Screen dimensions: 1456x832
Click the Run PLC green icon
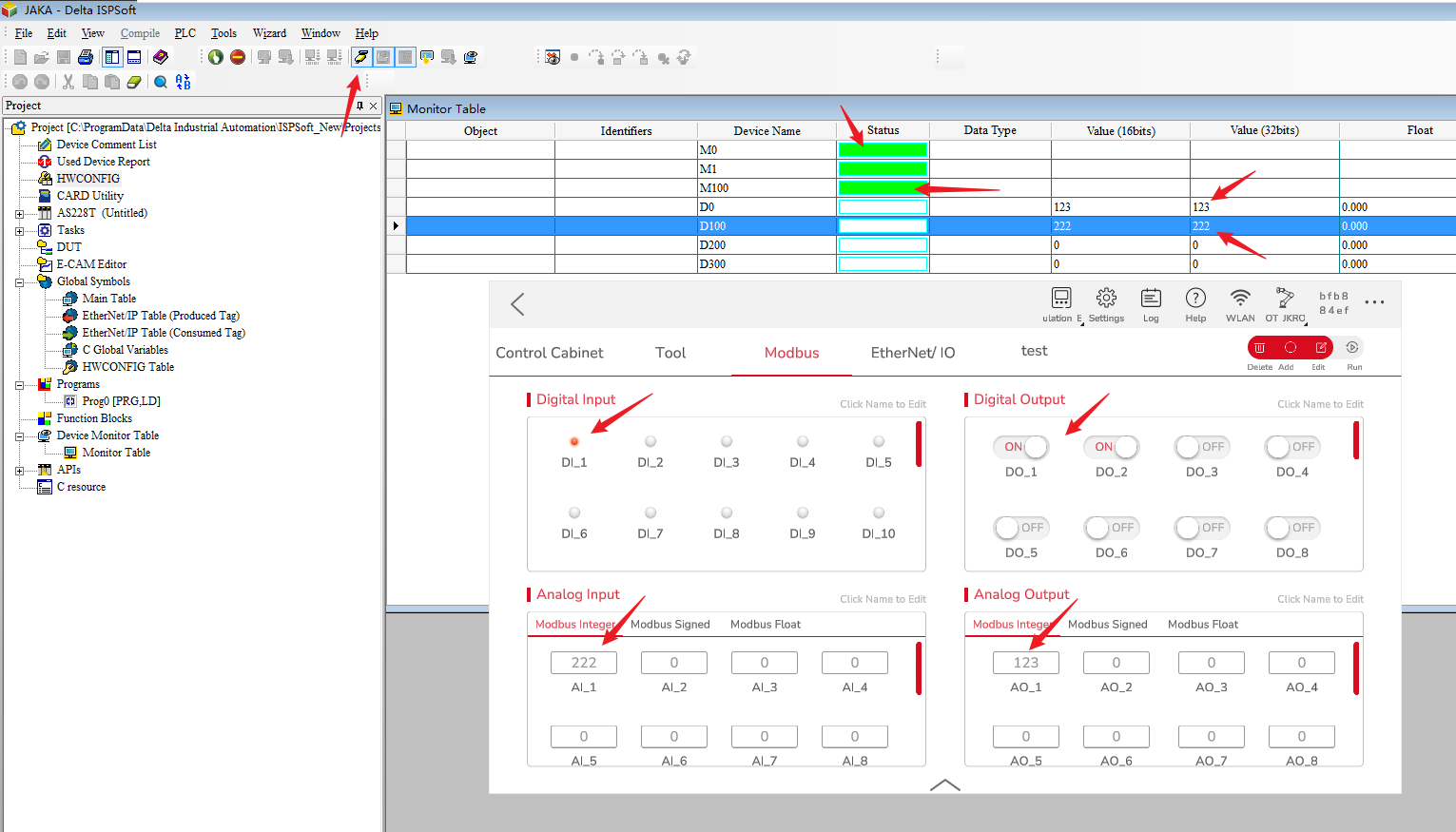(216, 57)
